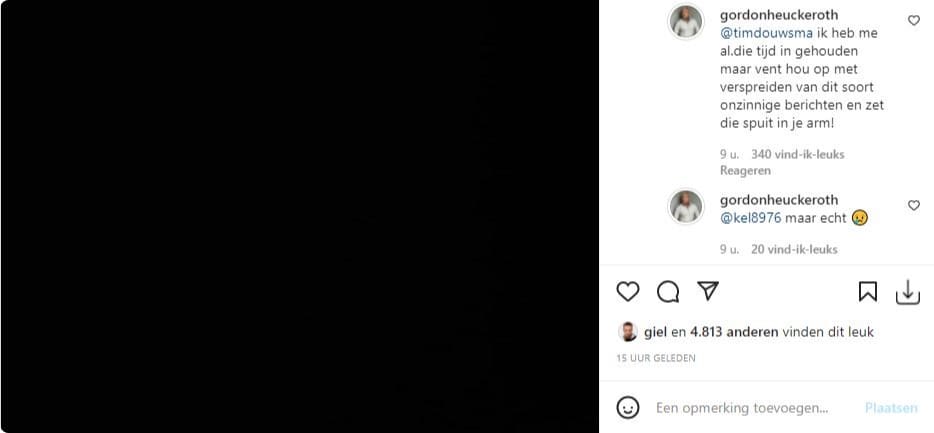934x433 pixels.
Task: Focus the 'Een opmerking toevoegen' field
Action: 742,409
